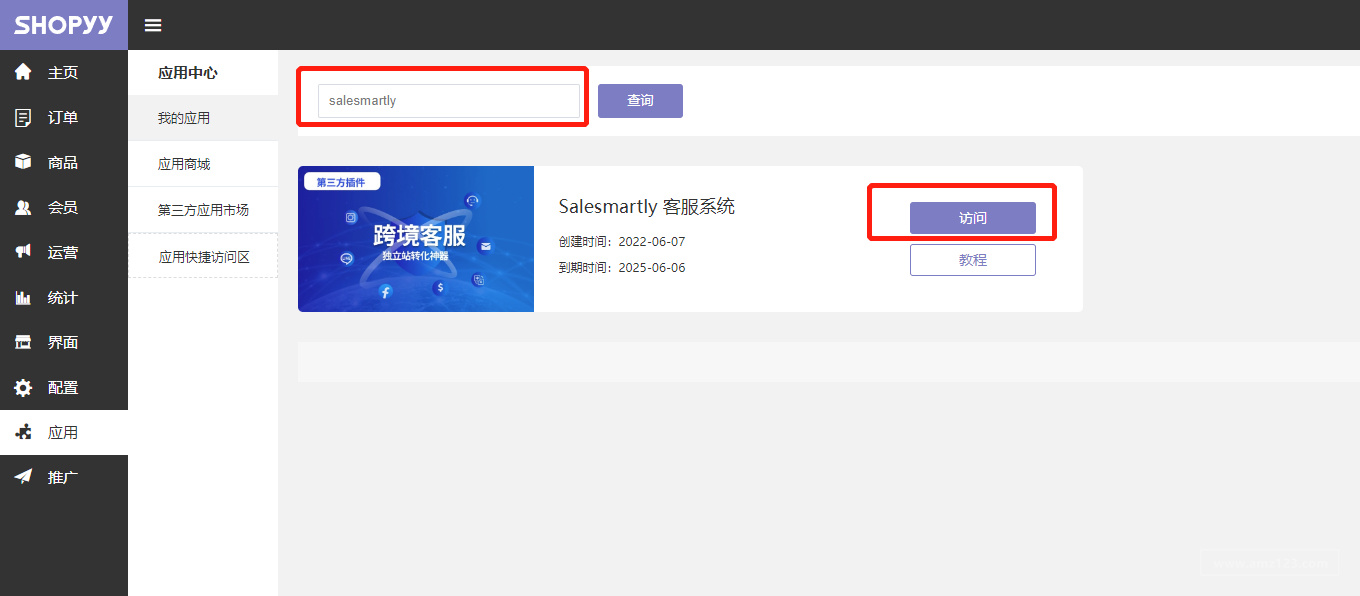Viewport: 1360px width, 596px height.
Task: Click the bar chart icon beside 统计
Action: (23, 297)
